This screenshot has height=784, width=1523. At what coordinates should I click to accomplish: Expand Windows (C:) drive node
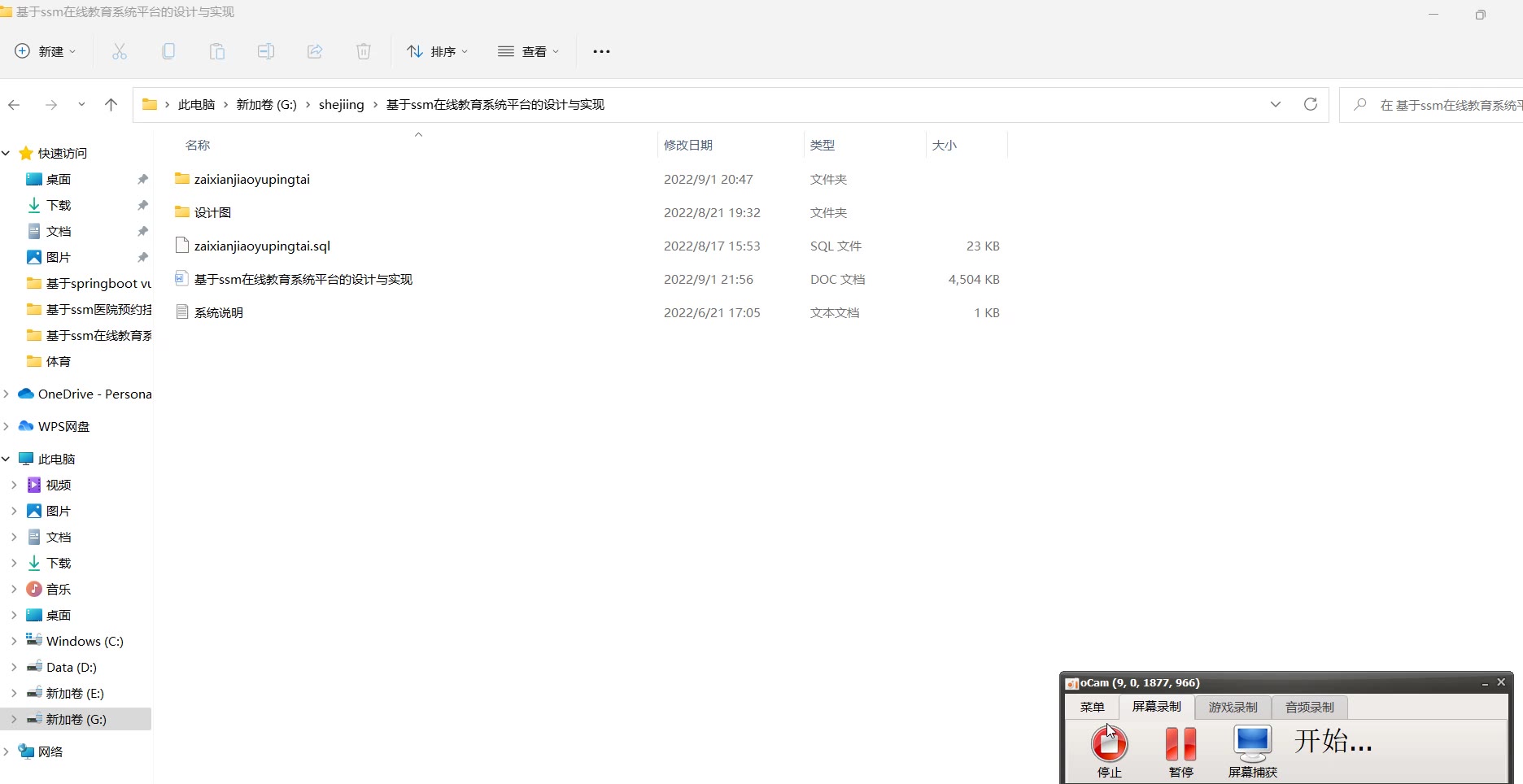pos(14,641)
